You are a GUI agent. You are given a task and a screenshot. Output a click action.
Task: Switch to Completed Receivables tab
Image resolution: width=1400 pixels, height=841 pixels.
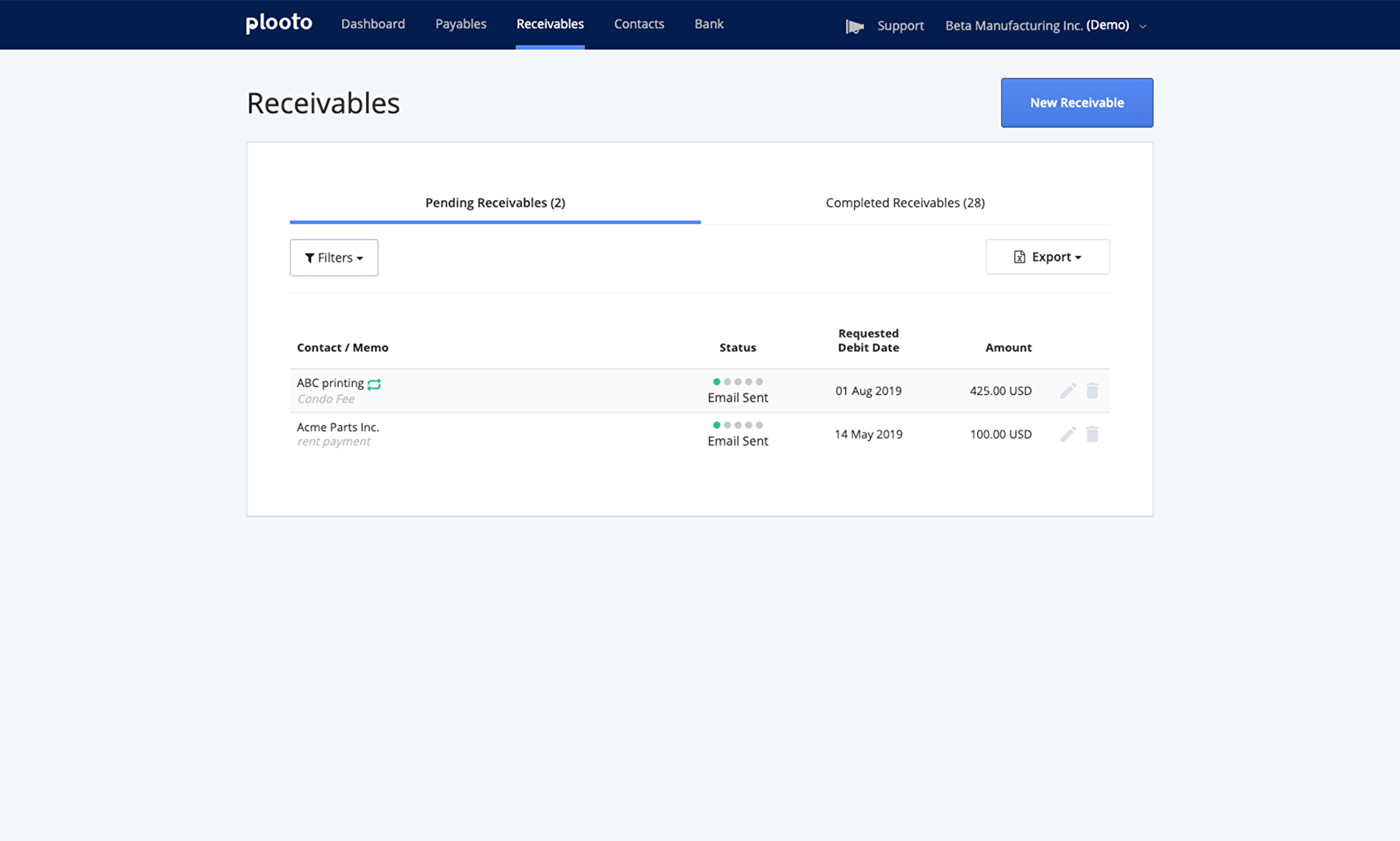click(x=905, y=202)
